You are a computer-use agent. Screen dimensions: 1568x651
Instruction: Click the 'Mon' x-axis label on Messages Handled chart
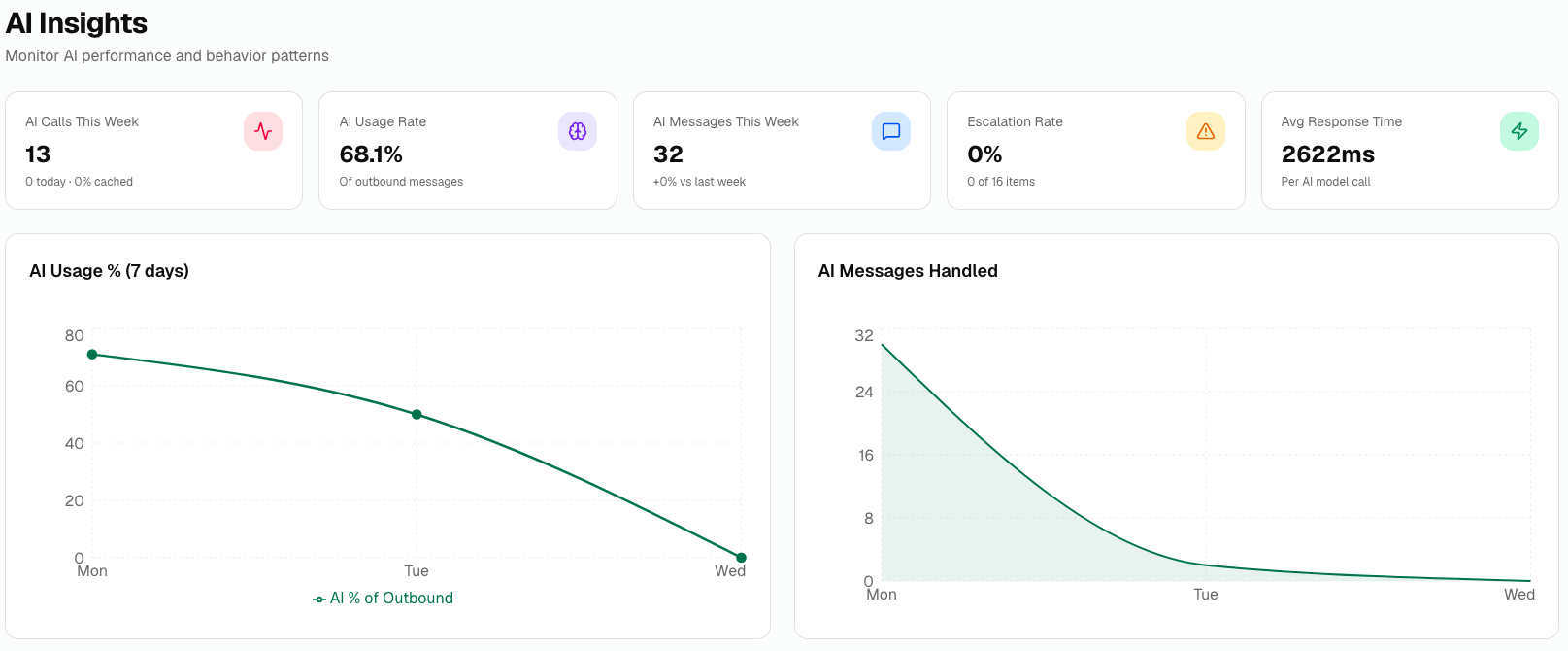[882, 595]
